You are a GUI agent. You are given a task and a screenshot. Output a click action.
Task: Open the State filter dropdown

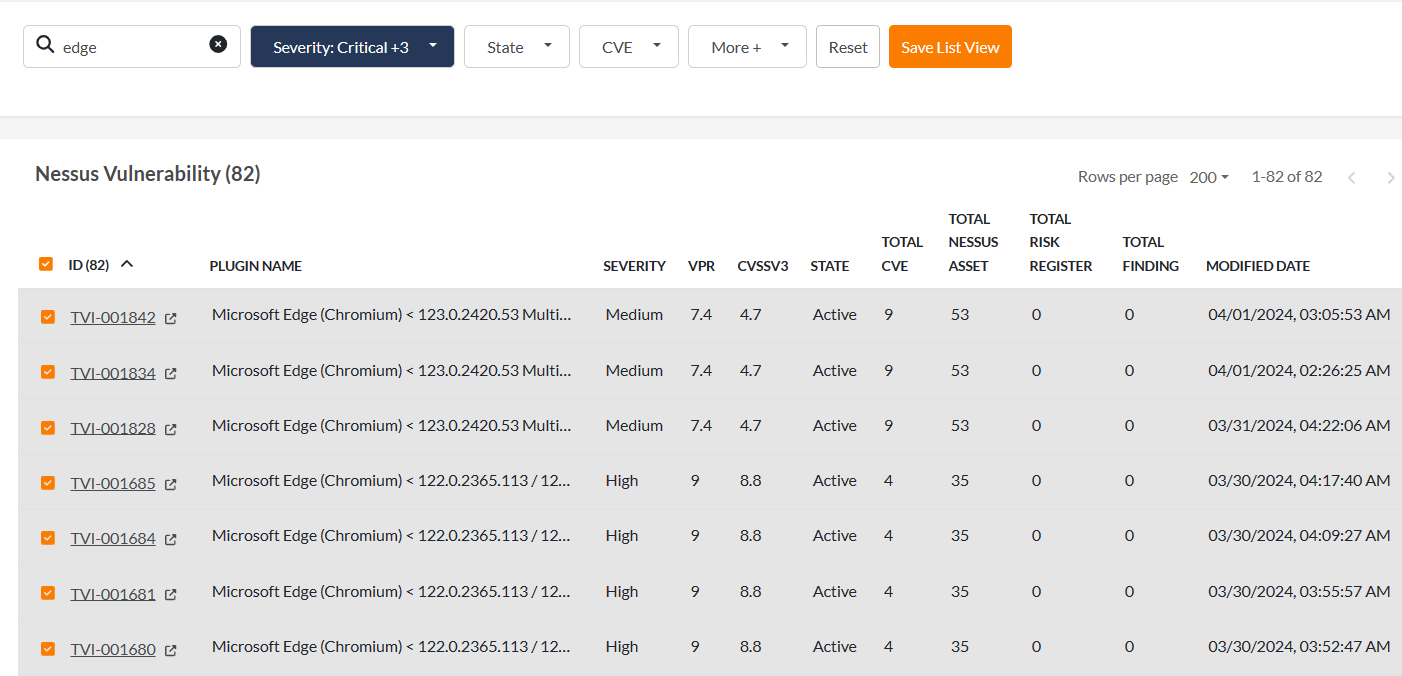pos(517,47)
